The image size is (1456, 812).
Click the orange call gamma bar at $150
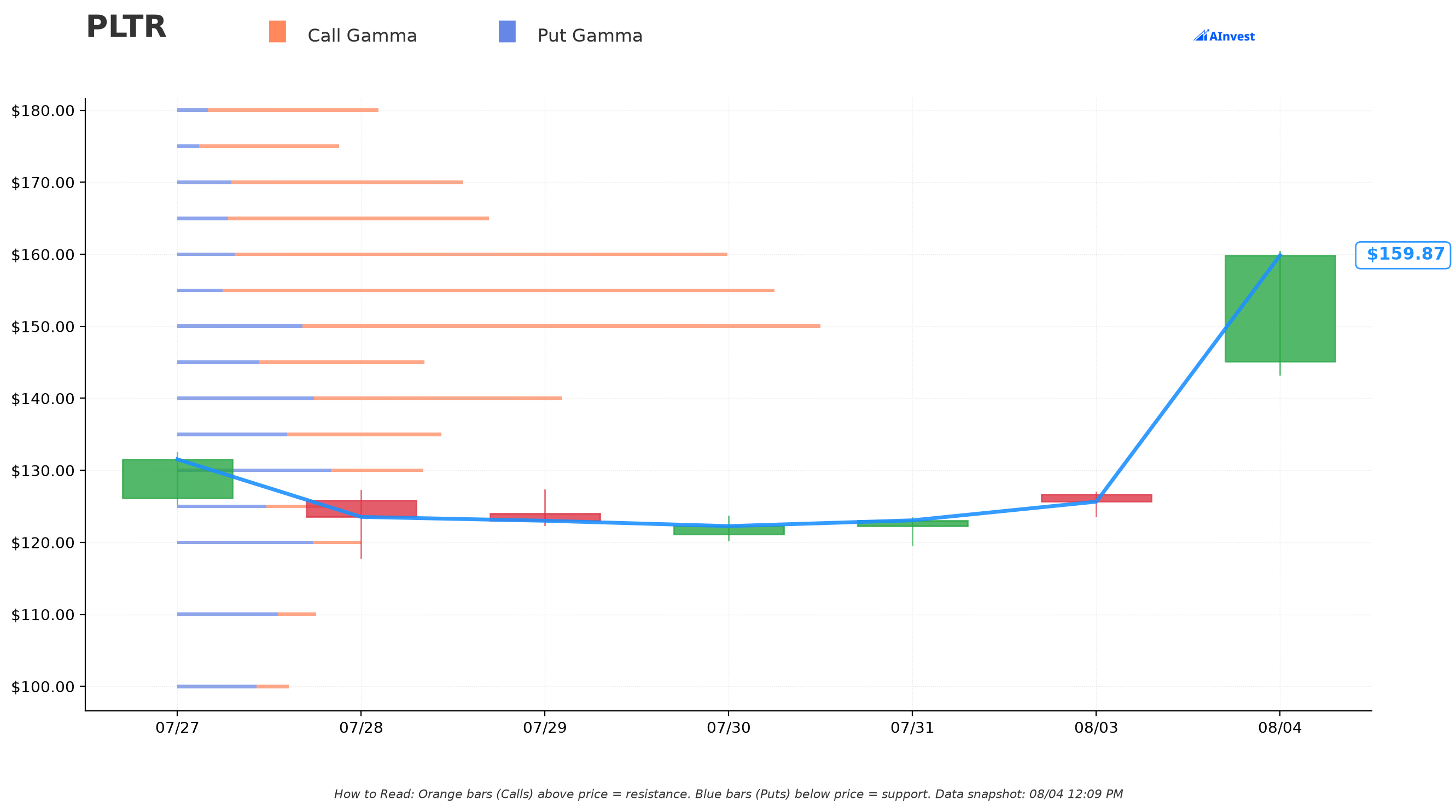click(561, 326)
